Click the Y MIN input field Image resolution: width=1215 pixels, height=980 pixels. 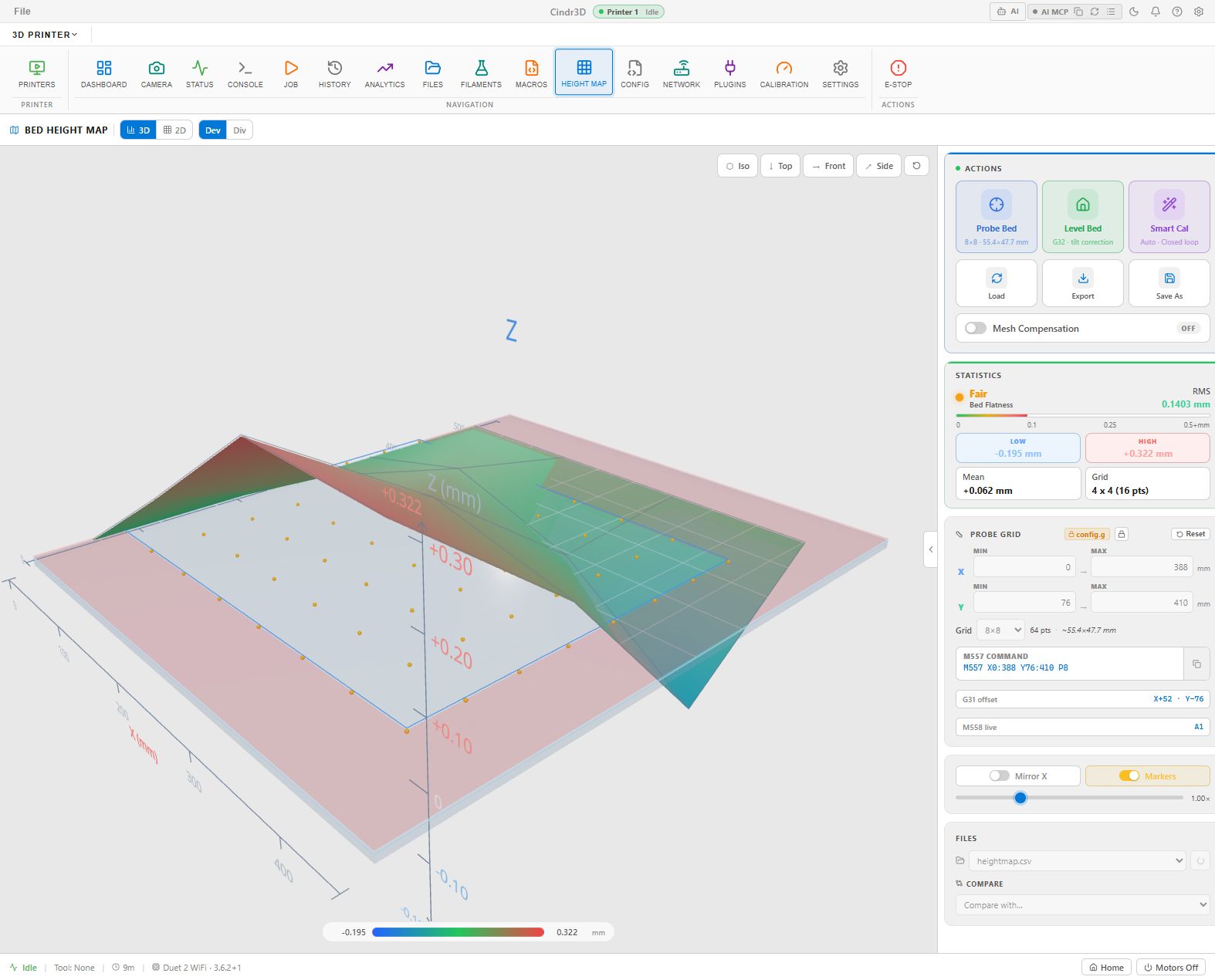[x=1024, y=603]
